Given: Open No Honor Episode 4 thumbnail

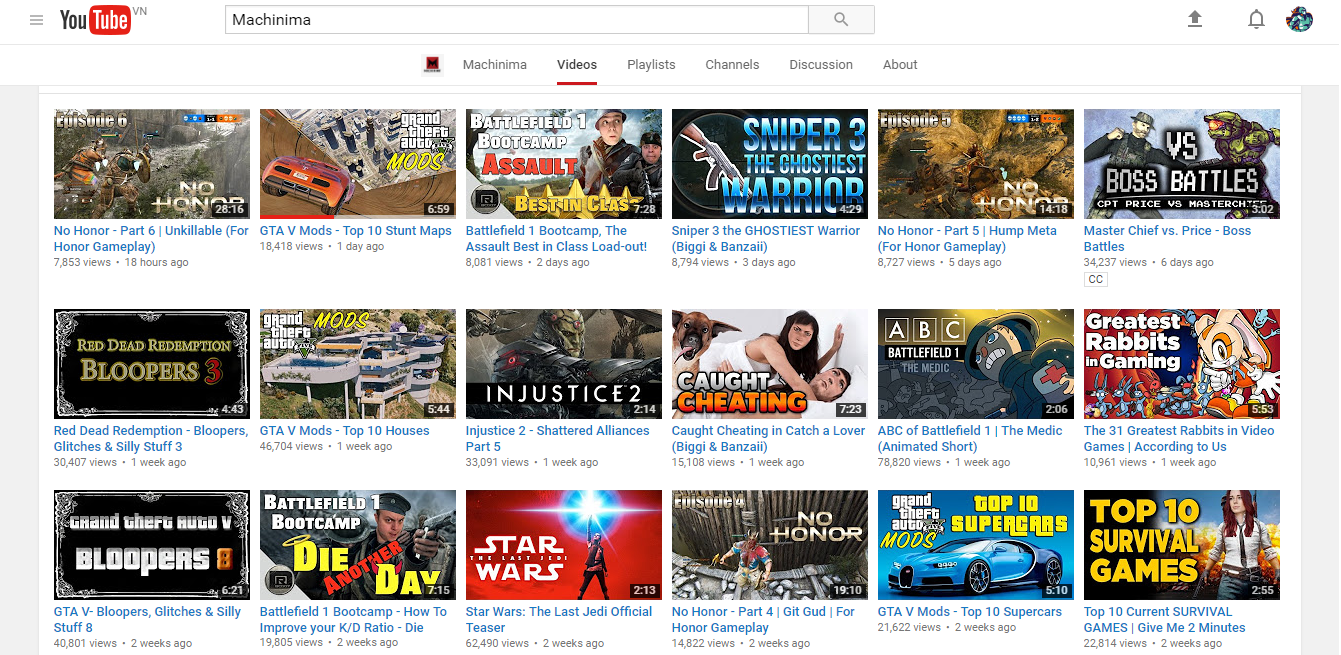Looking at the screenshot, I should [x=770, y=545].
